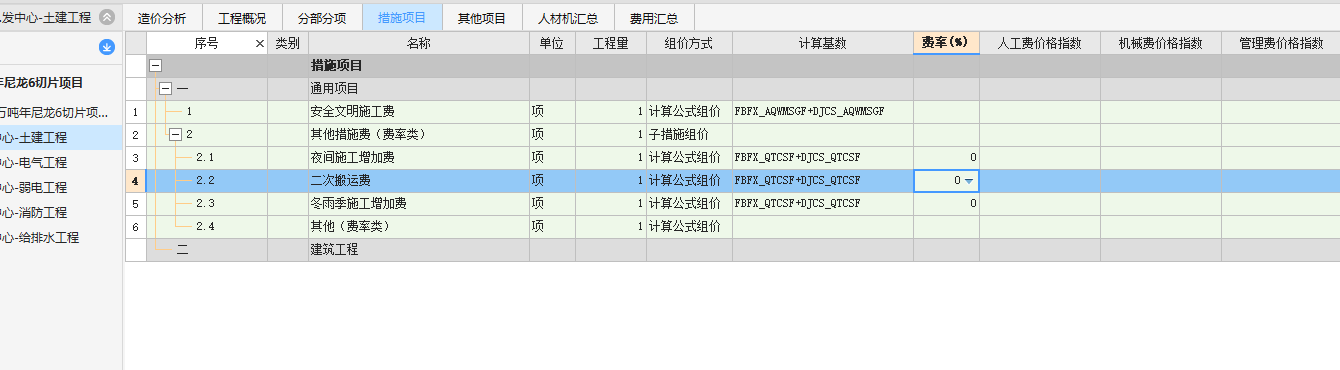Select the 建筑工程 group row name
1340x370 pixels.
tap(419, 250)
